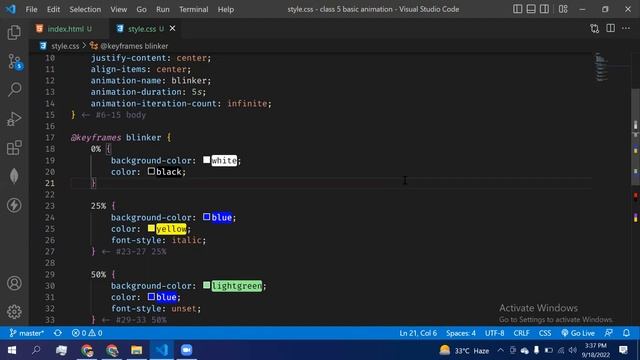This screenshot has width=640, height=360.
Task: Switch to the index.html tab
Action: 65,29
